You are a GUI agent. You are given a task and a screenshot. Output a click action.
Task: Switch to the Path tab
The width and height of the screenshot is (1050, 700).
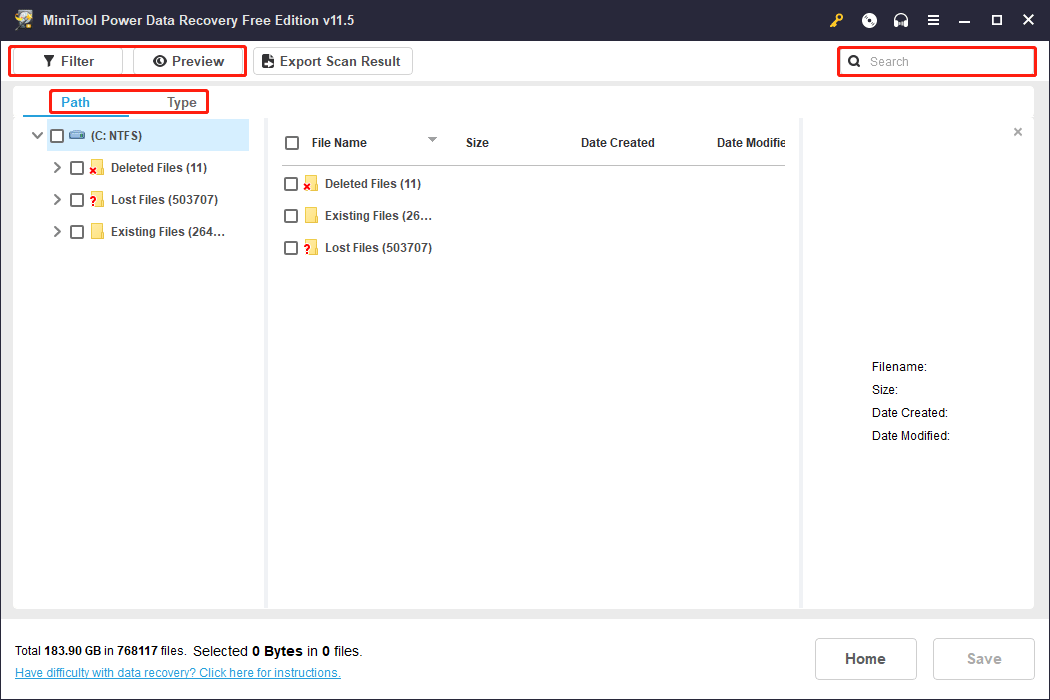[x=76, y=102]
